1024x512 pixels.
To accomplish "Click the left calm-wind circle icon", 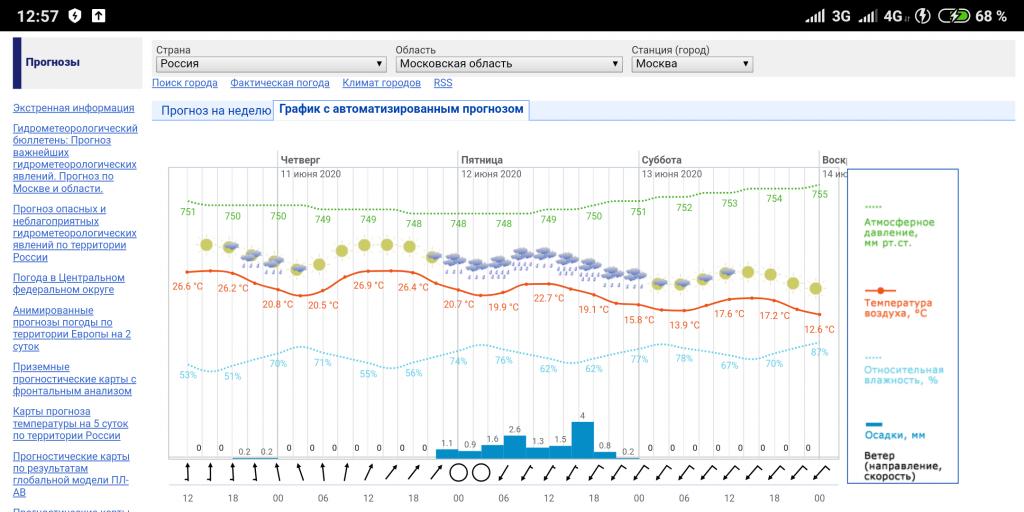I will (x=458, y=472).
